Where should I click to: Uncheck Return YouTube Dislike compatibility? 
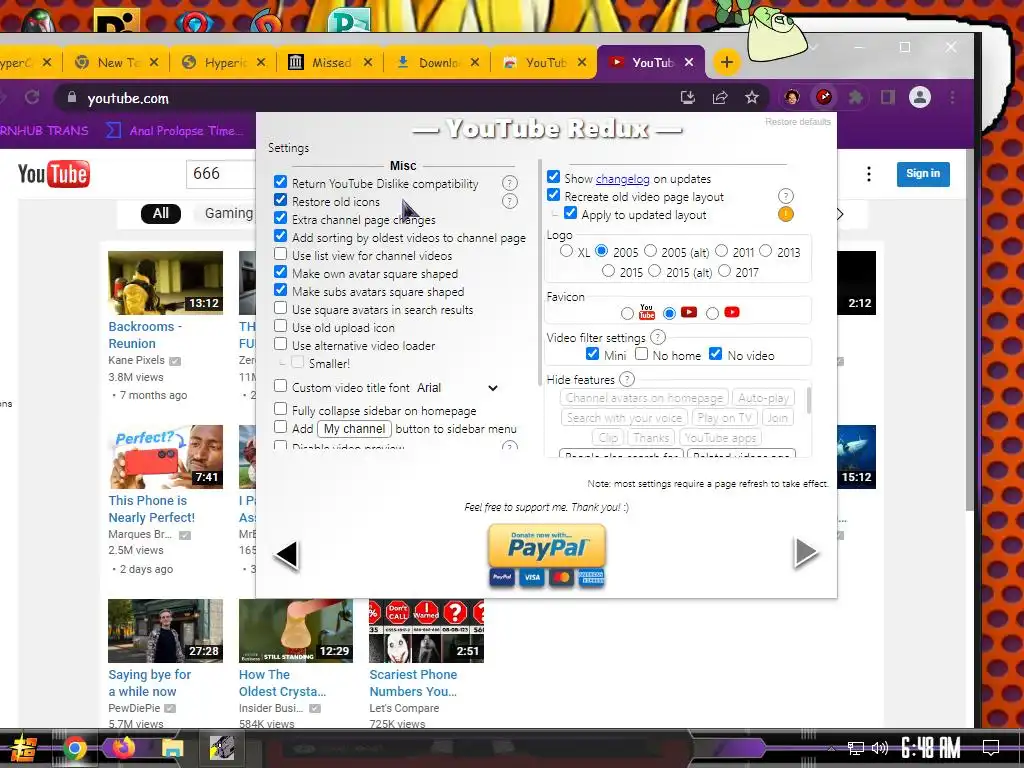point(281,182)
